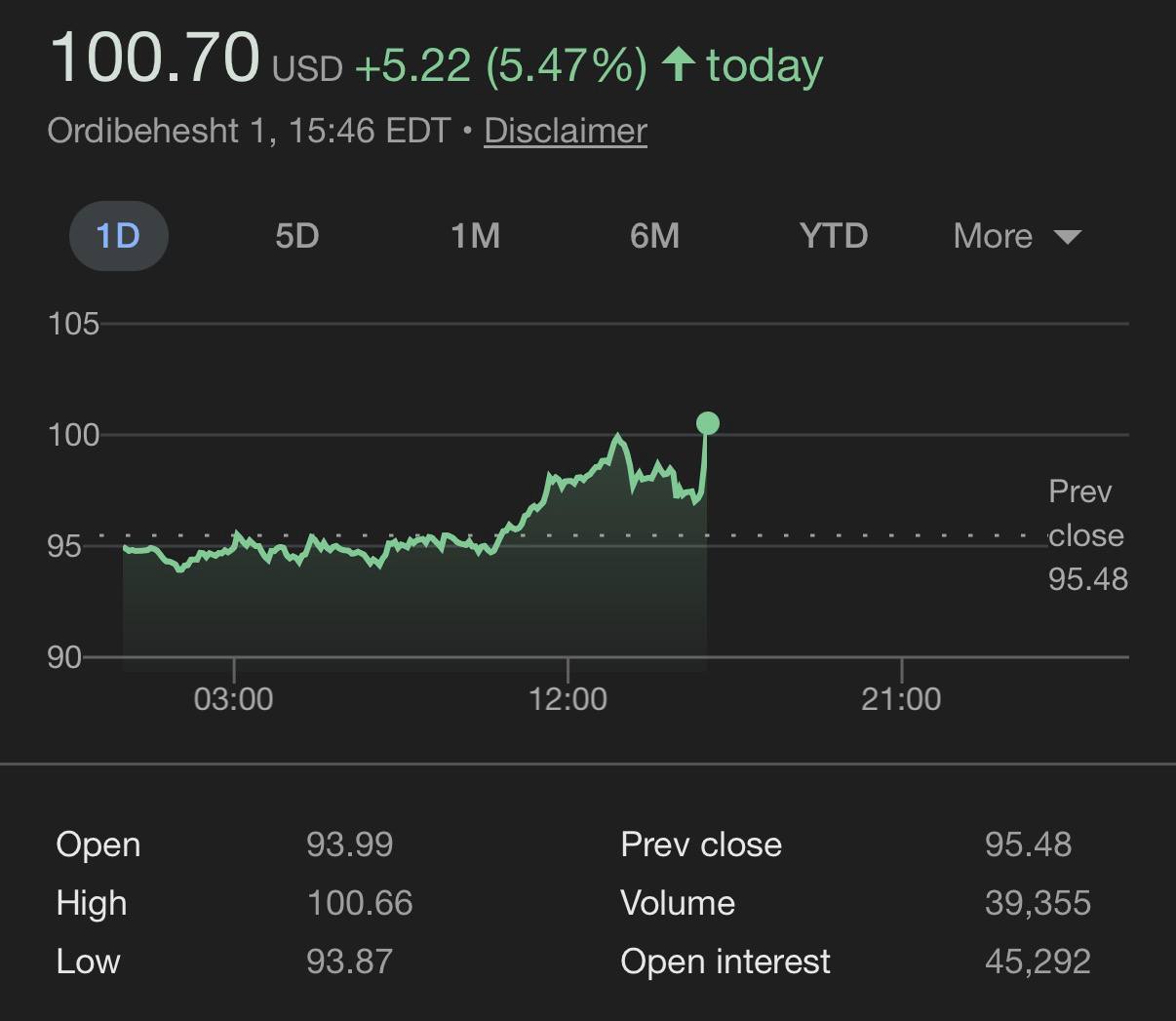The height and width of the screenshot is (1021, 1176).
Task: Show the 6M price chart
Action: tap(654, 236)
